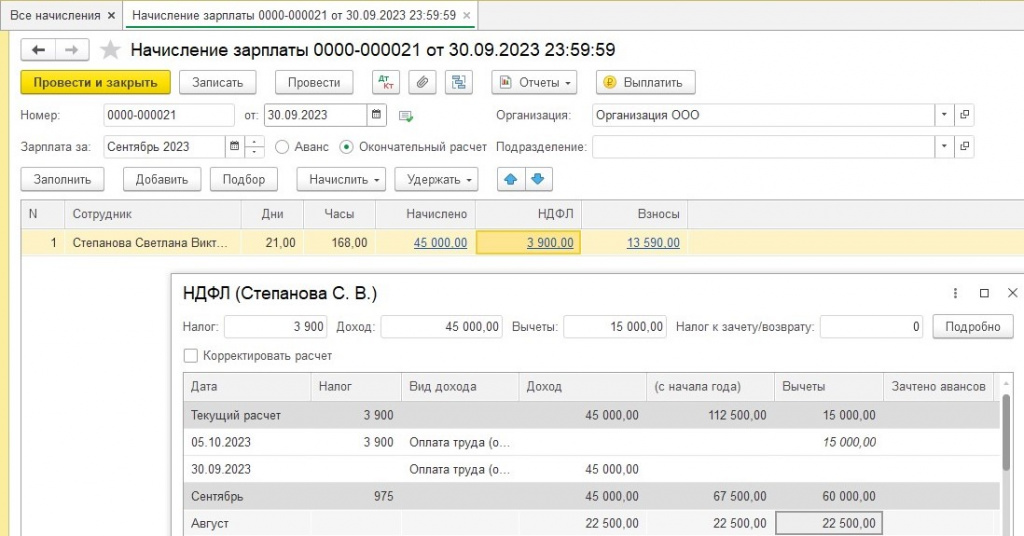Select Аванс radio option
Viewport: 1024px width, 536px height.
click(282, 147)
